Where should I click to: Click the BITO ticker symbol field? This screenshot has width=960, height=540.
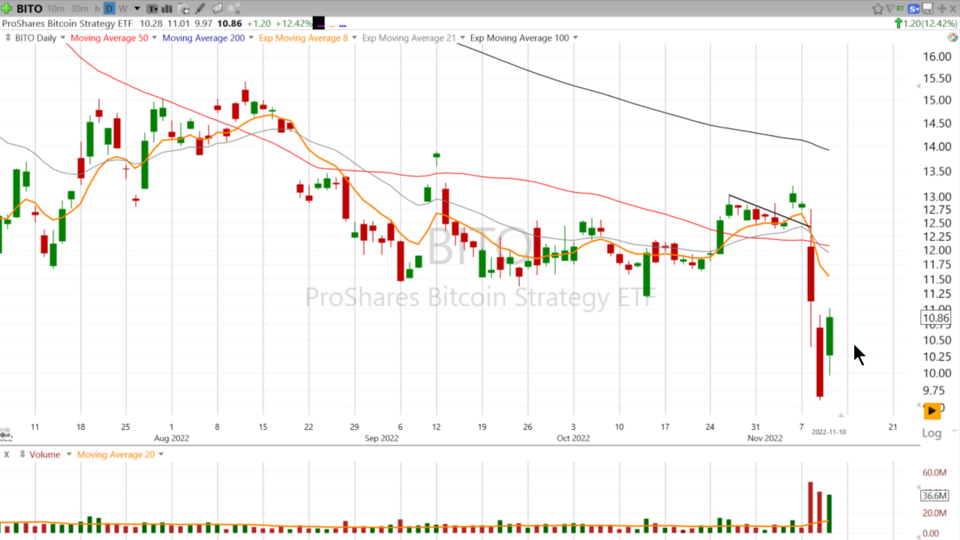[29, 8]
